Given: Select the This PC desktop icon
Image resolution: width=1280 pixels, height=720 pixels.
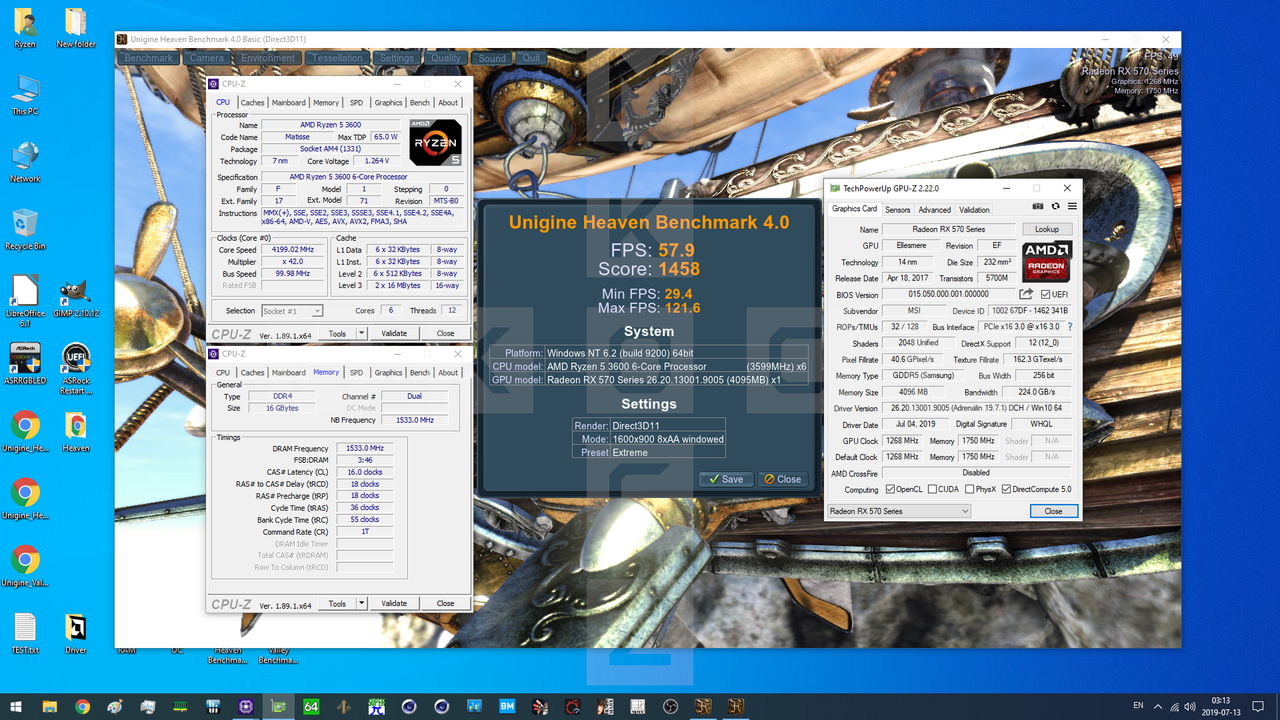Looking at the screenshot, I should (25, 95).
